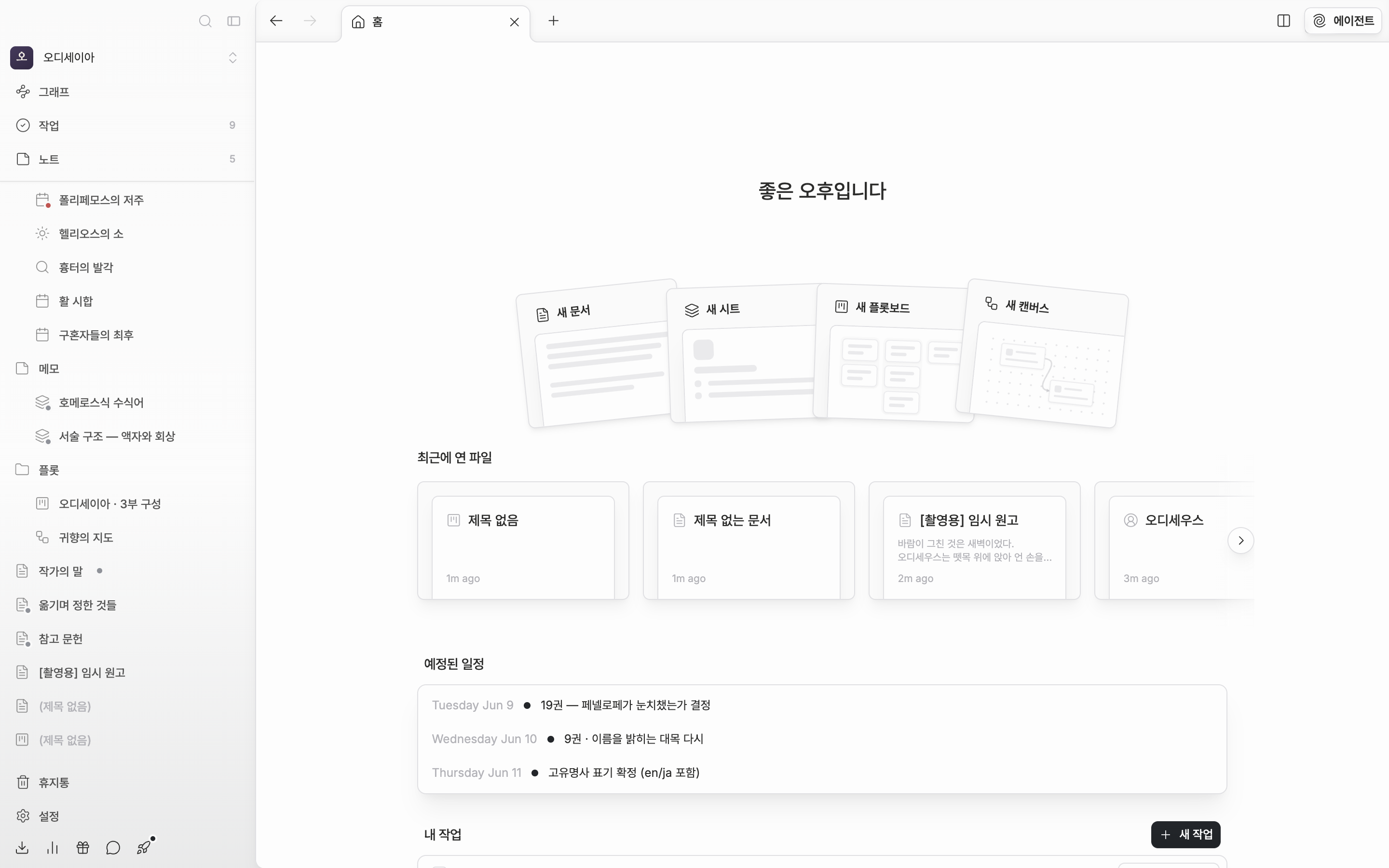1389x868 pixels.
Task: Collapse the 메모 folder
Action: 127,368
